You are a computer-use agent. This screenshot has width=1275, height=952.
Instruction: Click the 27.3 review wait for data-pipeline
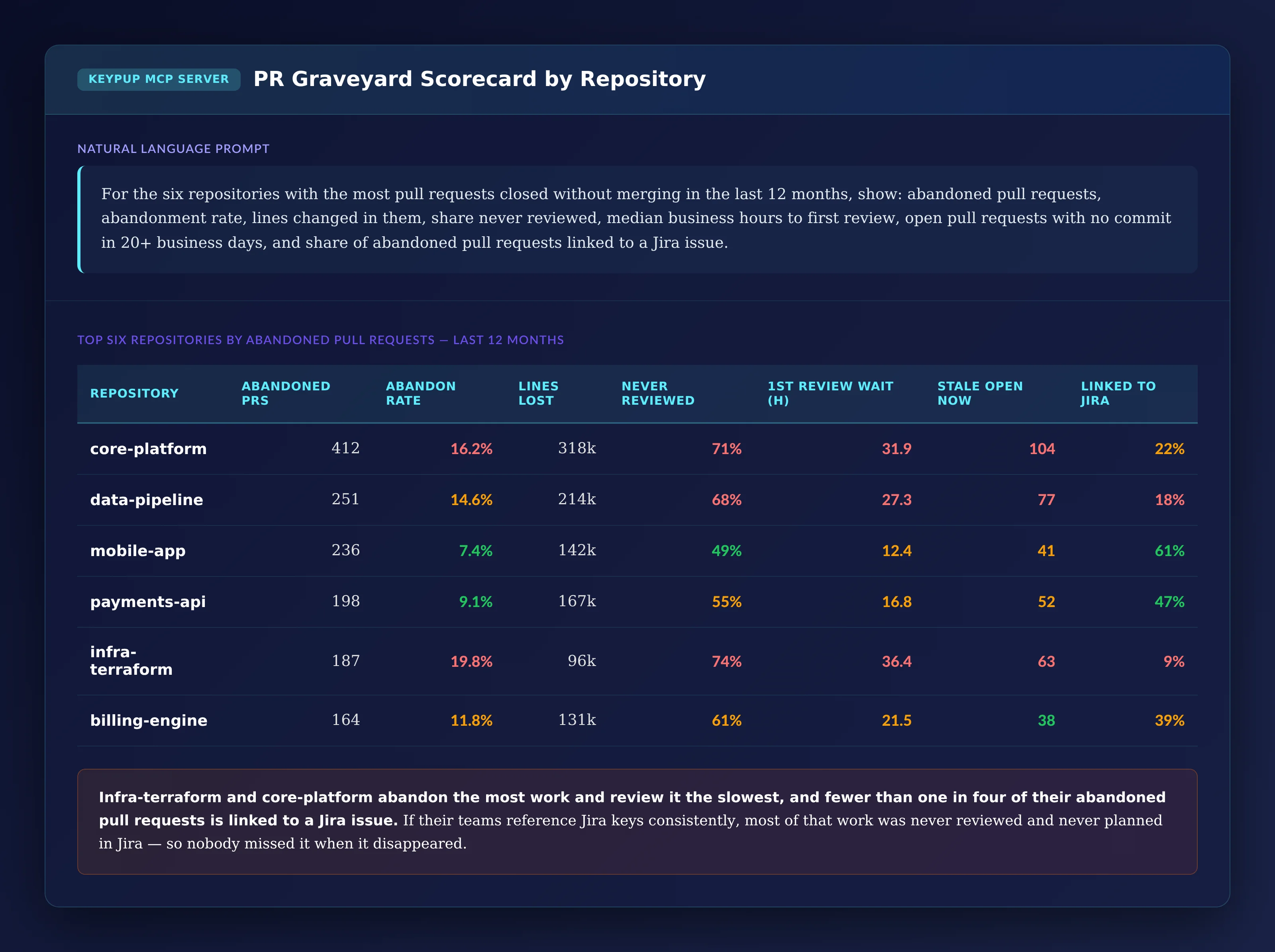click(897, 500)
